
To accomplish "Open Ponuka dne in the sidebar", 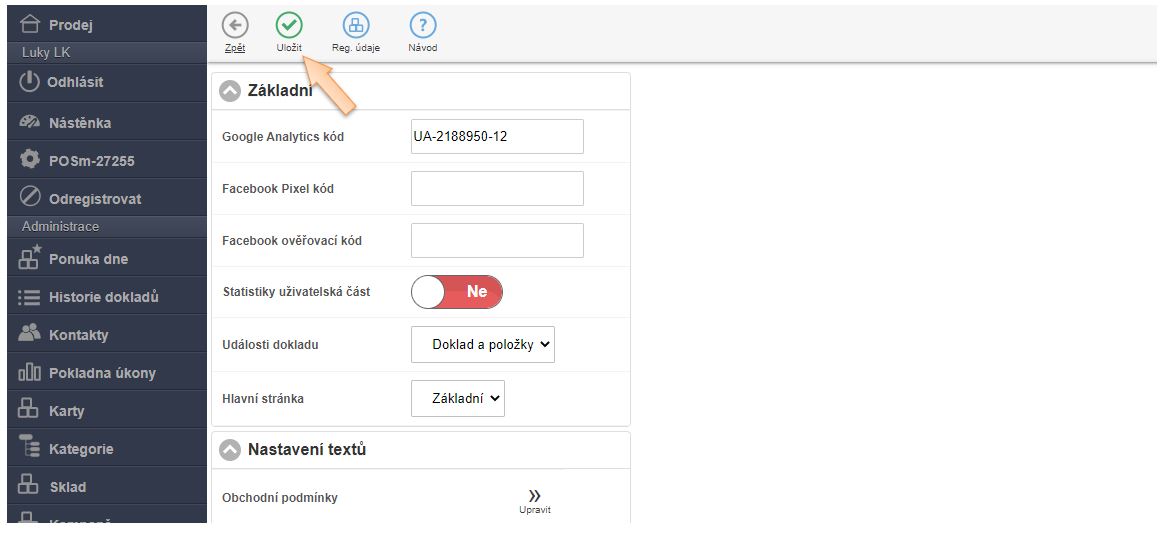I will click(x=88, y=259).
